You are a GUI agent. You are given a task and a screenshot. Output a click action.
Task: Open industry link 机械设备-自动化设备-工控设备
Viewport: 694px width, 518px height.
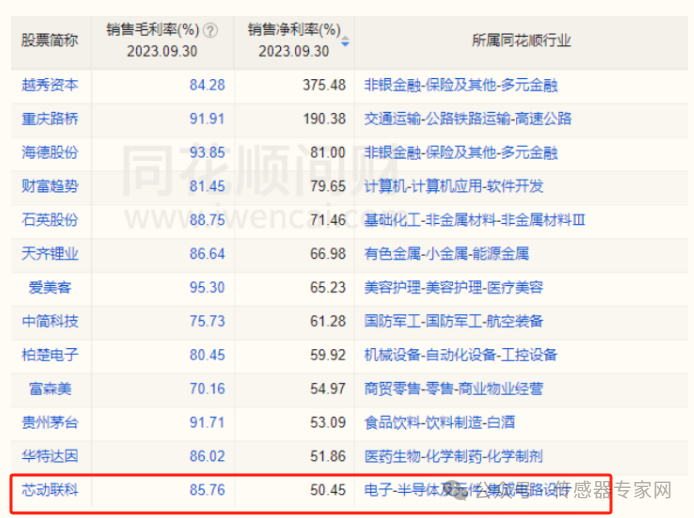461,355
